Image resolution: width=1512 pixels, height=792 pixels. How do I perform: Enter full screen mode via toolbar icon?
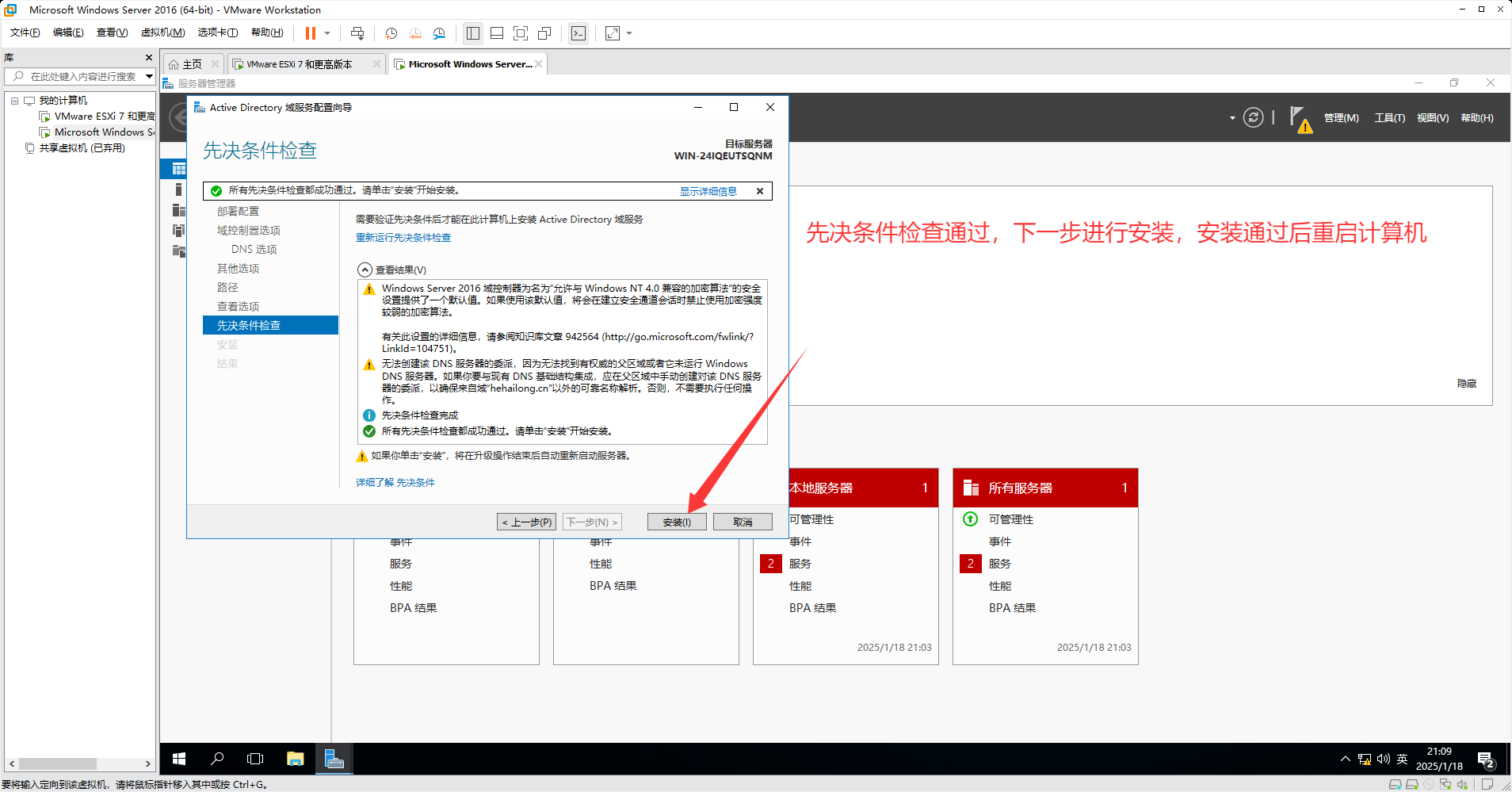pos(521,33)
